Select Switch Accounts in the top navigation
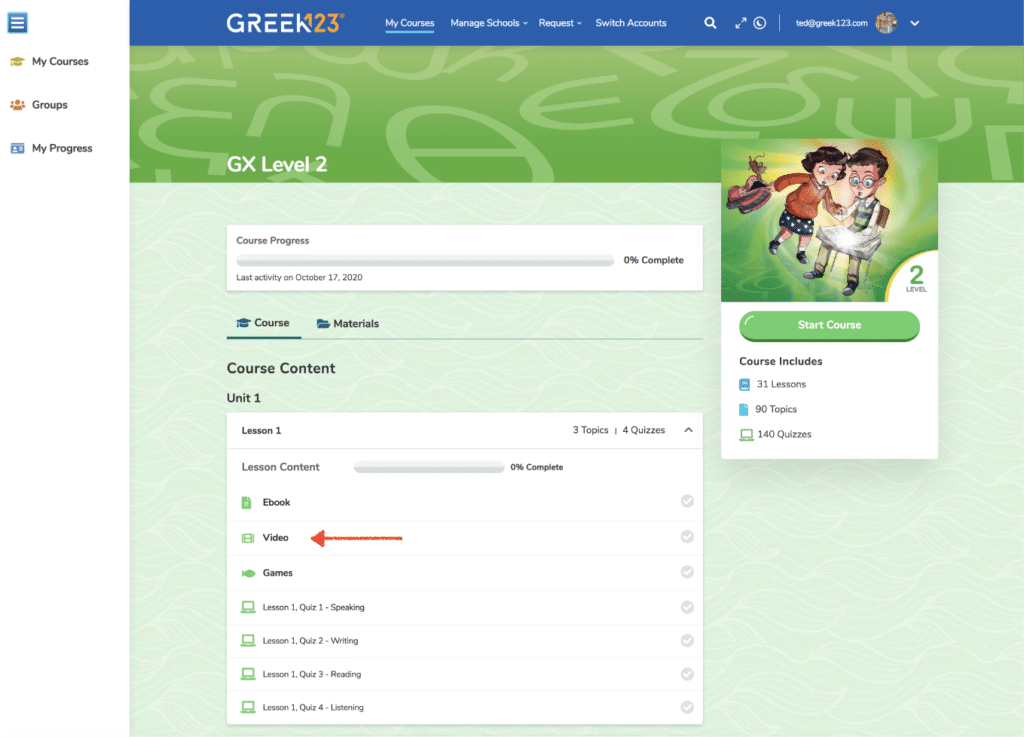Image resolution: width=1024 pixels, height=737 pixels. click(x=631, y=23)
